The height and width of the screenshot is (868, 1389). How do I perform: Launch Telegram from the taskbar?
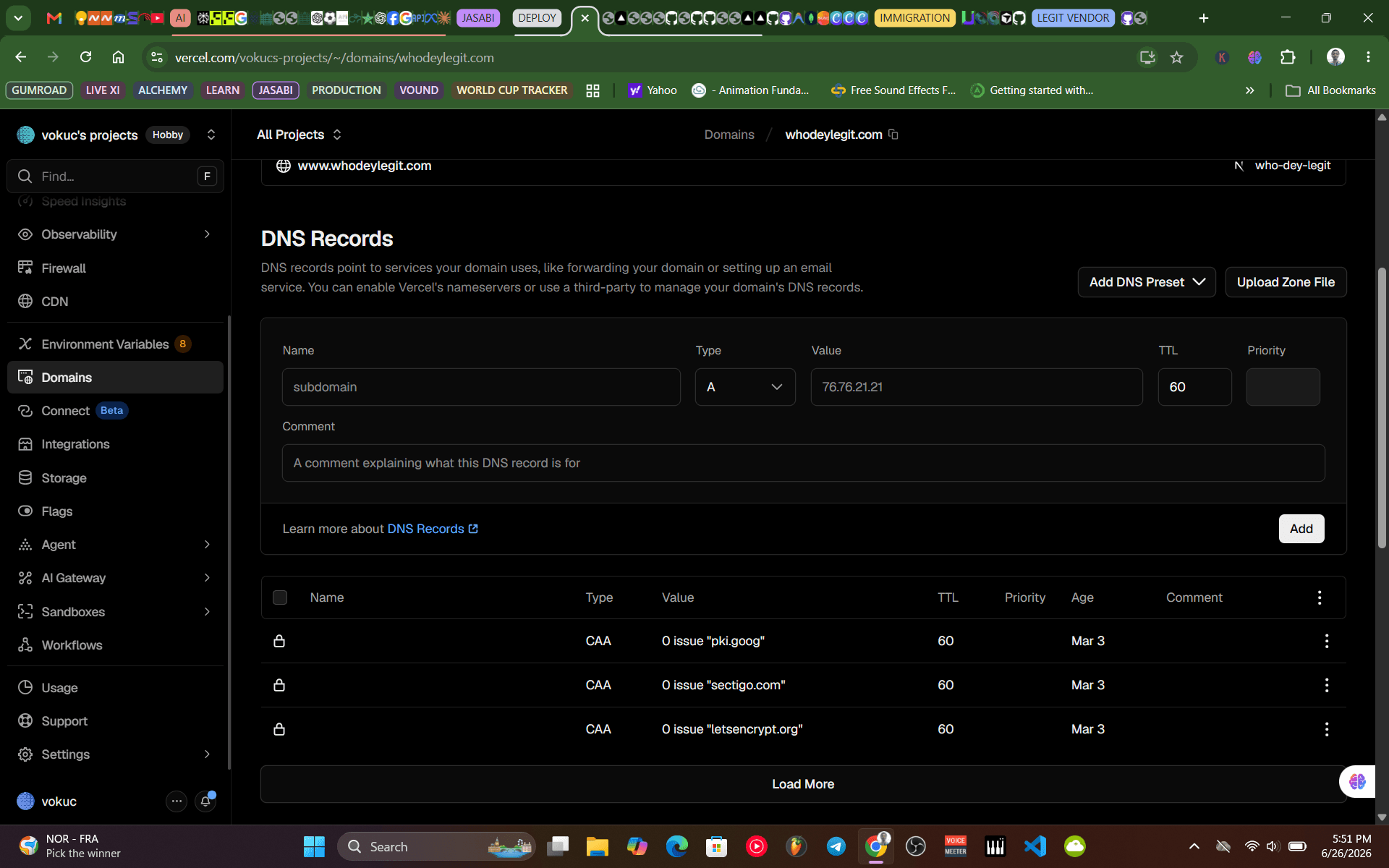[836, 846]
